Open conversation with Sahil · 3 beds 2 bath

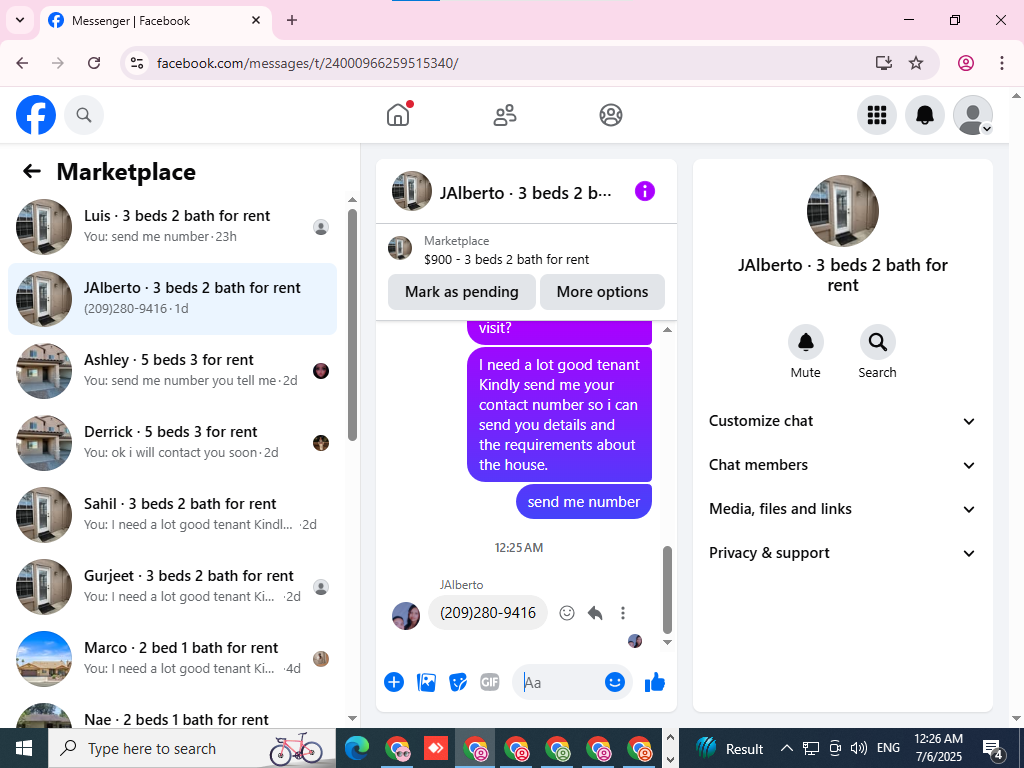tap(172, 515)
